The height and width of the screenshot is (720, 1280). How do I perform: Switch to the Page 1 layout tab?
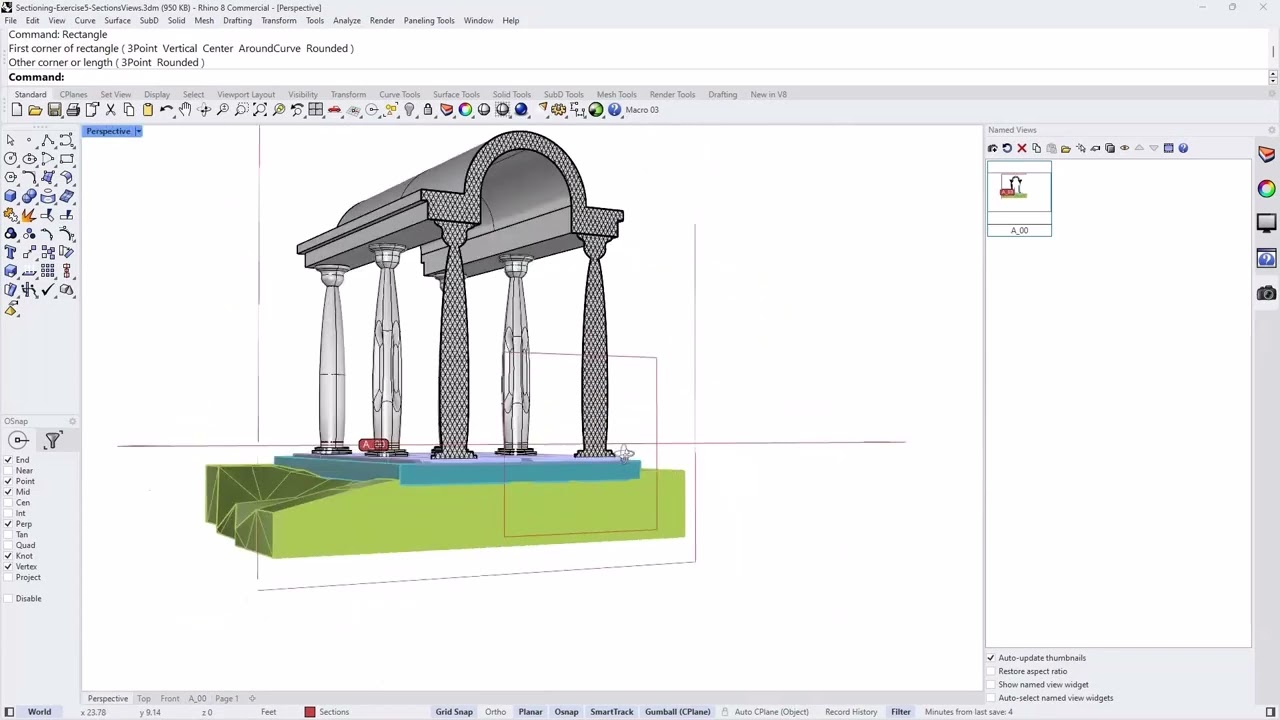227,699
